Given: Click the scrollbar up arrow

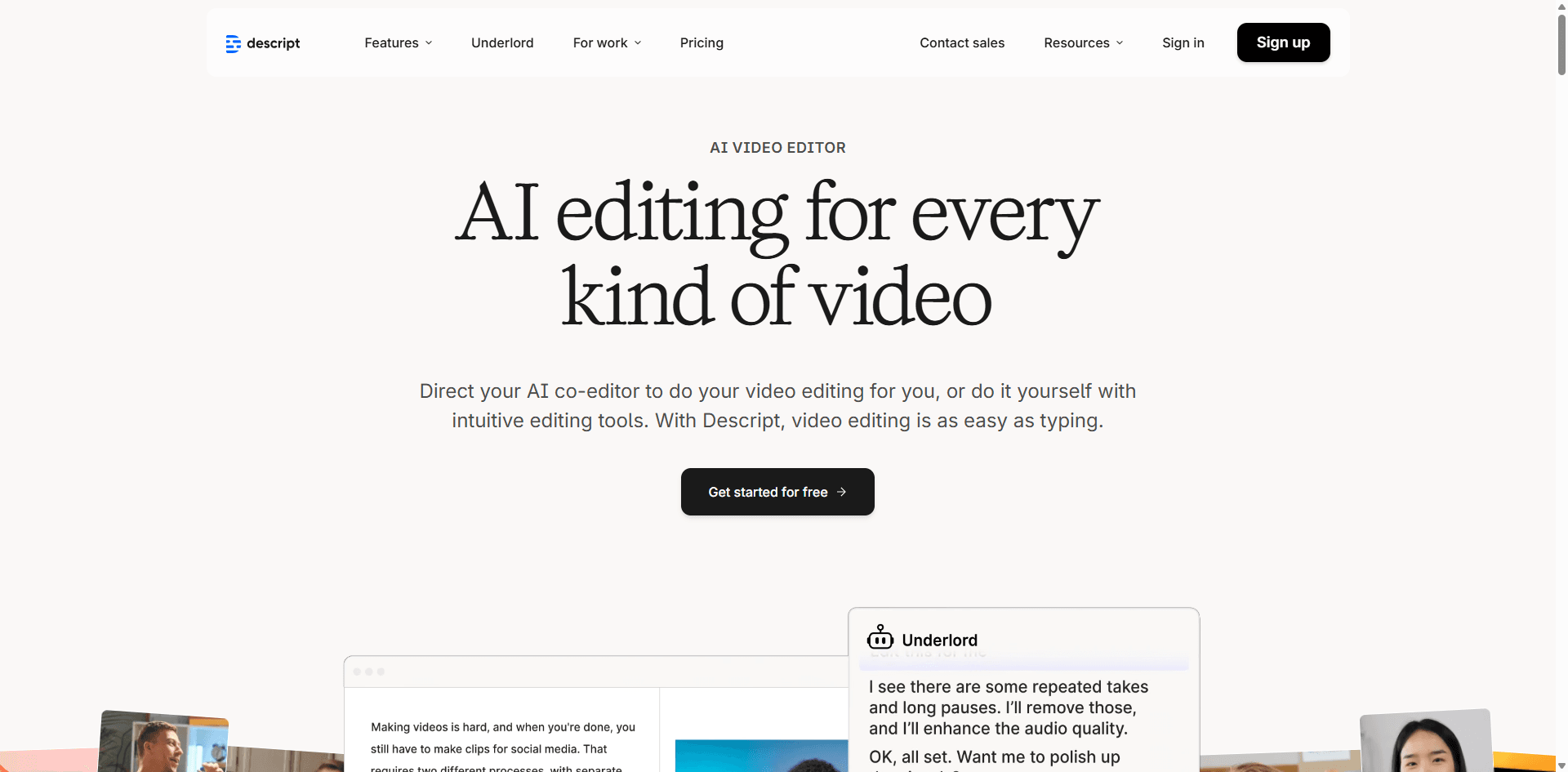Looking at the screenshot, I should 1561,6.
